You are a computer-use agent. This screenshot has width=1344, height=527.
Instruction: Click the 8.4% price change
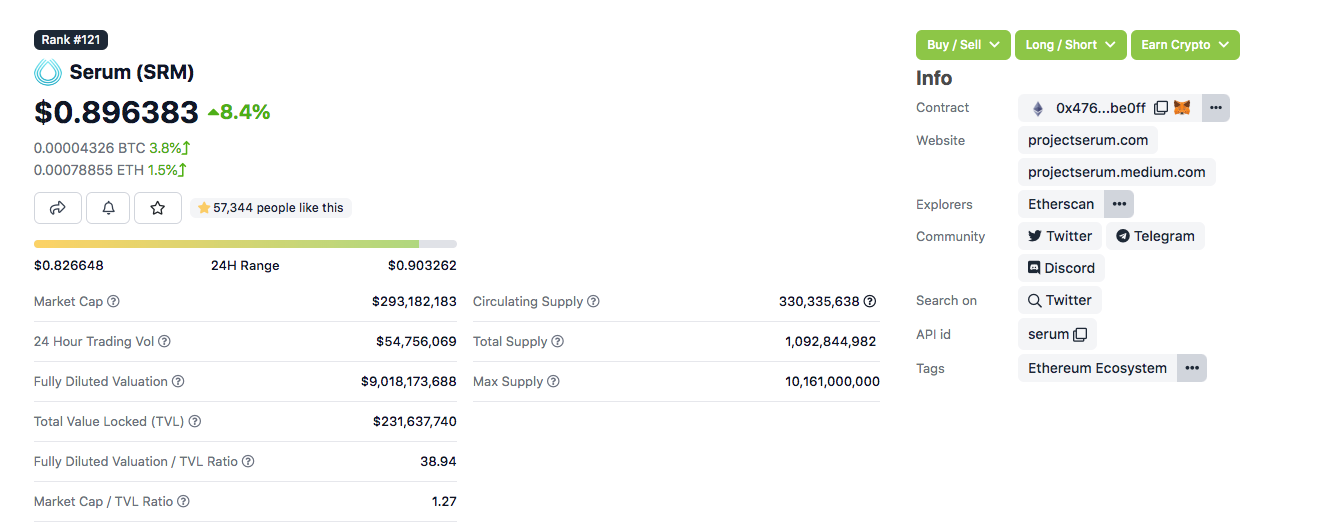(x=239, y=112)
